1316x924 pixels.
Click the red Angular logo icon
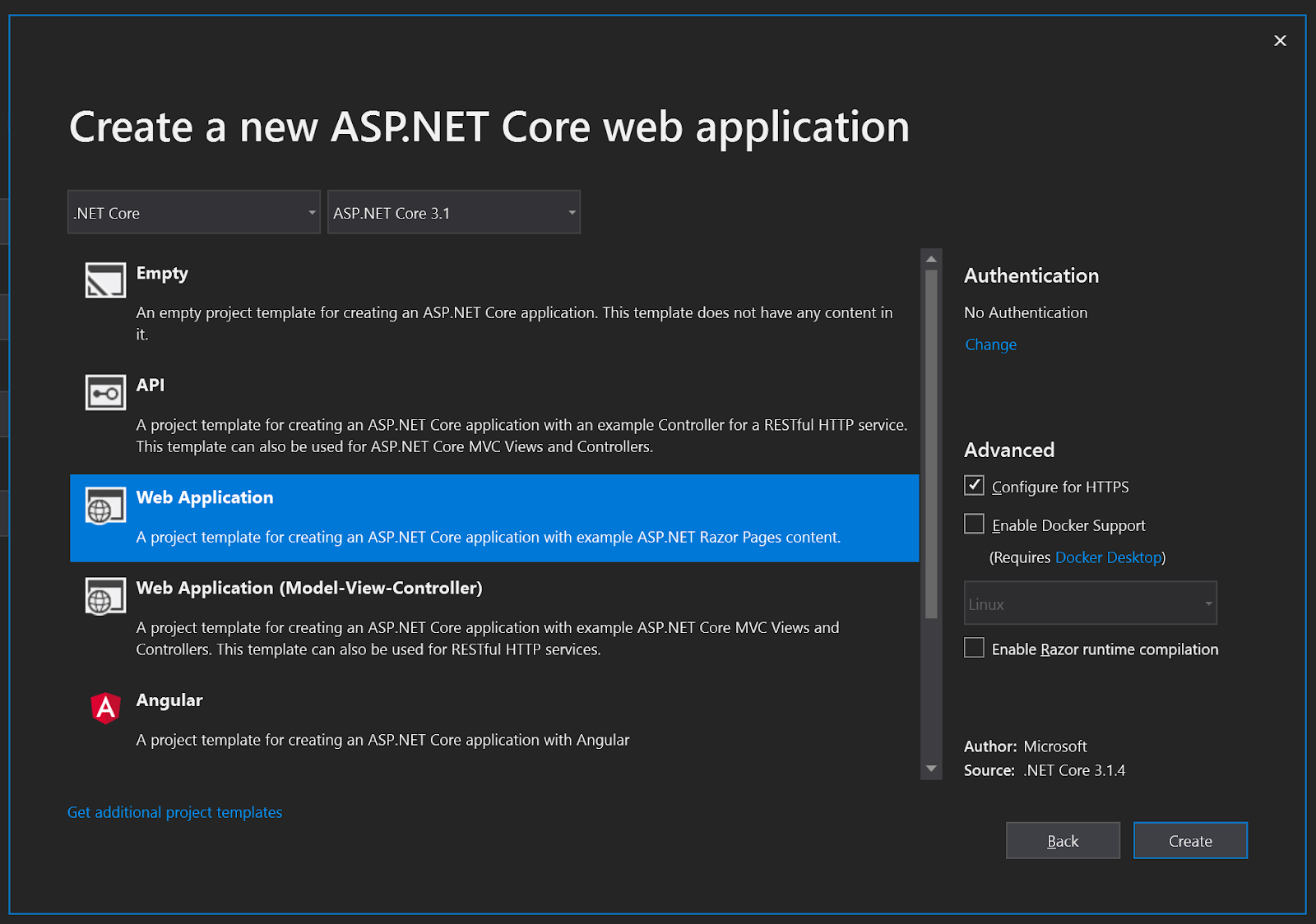pos(105,708)
